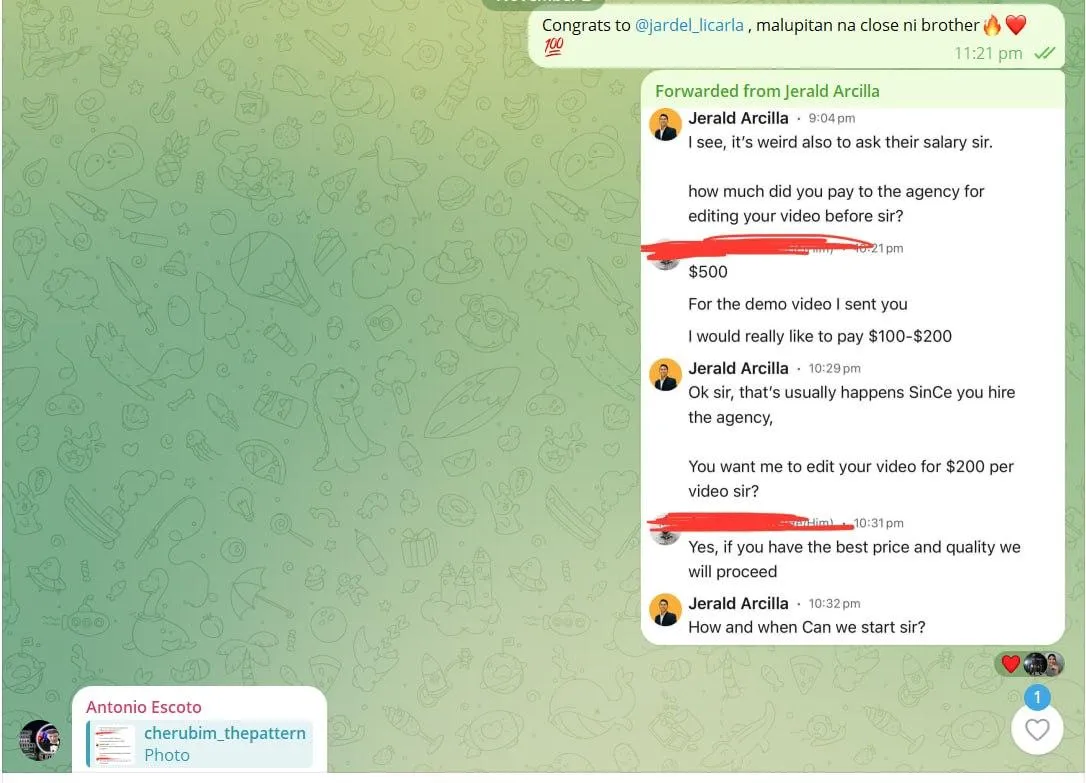Click the 11:21 pm message timestamp

pyautogui.click(x=988, y=53)
